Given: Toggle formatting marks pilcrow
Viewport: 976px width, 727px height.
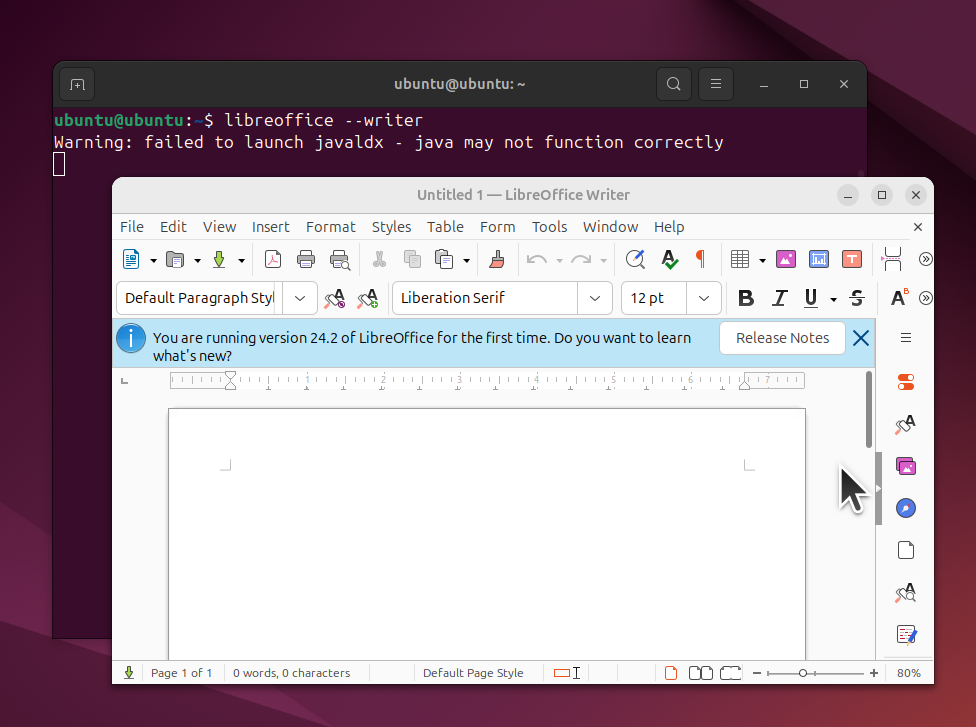Looking at the screenshot, I should (x=701, y=259).
